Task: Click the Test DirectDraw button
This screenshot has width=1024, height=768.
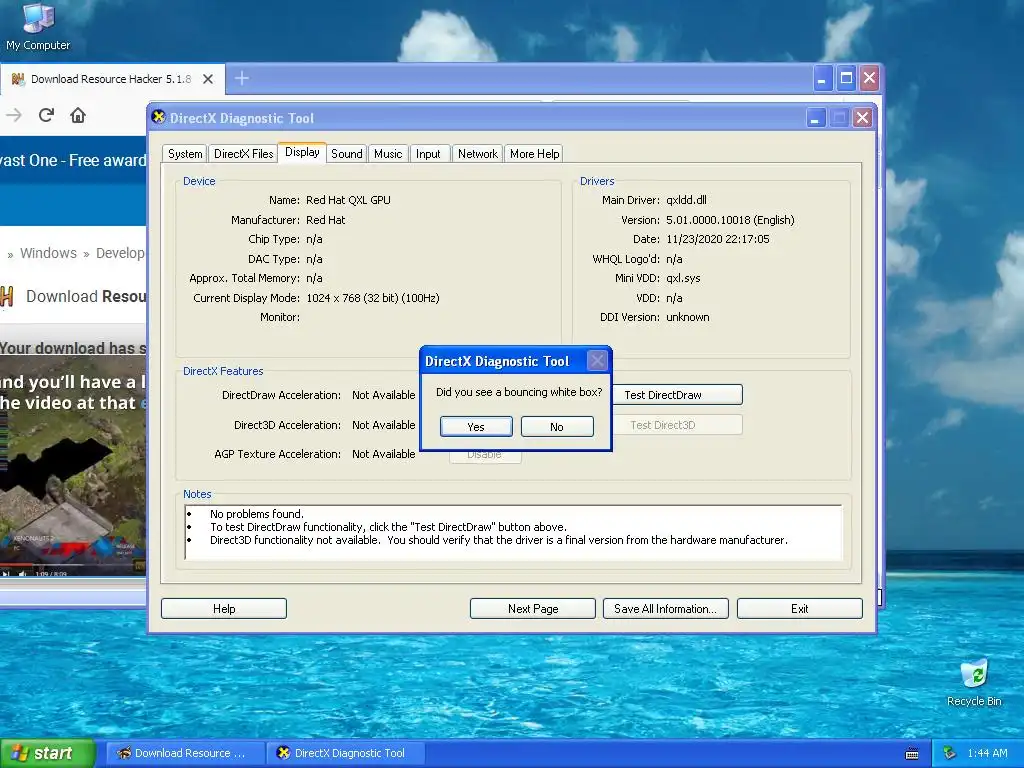Action: click(x=677, y=394)
